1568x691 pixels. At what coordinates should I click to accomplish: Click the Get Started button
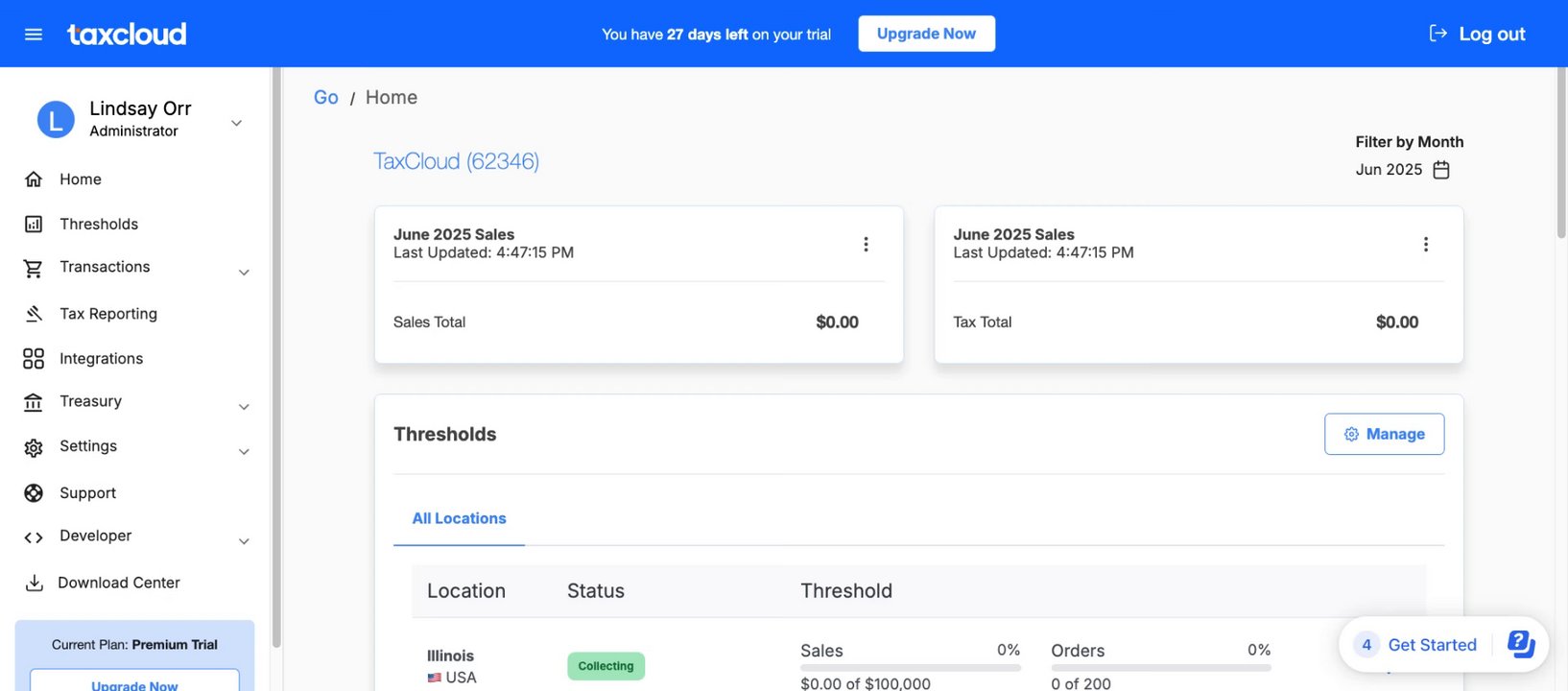point(1432,645)
